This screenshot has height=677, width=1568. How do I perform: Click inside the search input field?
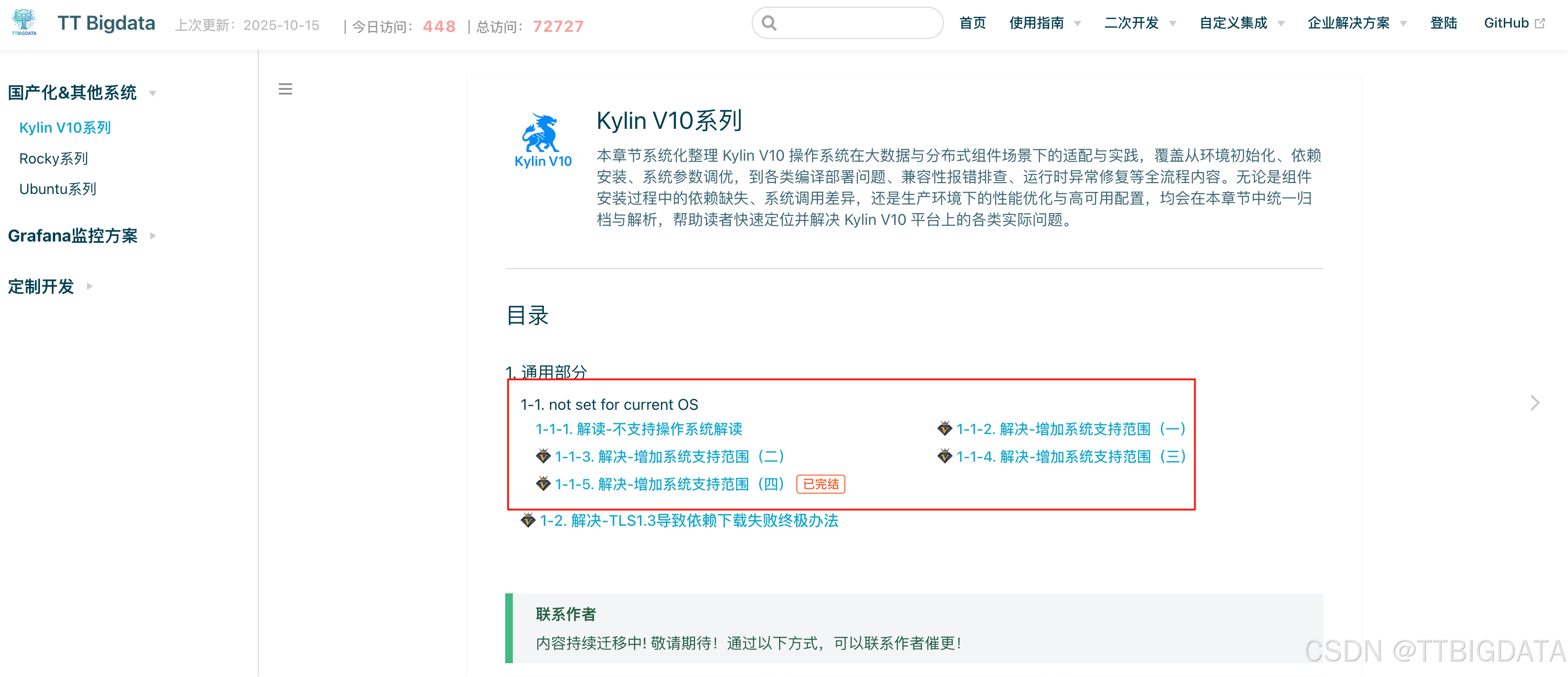[x=846, y=22]
